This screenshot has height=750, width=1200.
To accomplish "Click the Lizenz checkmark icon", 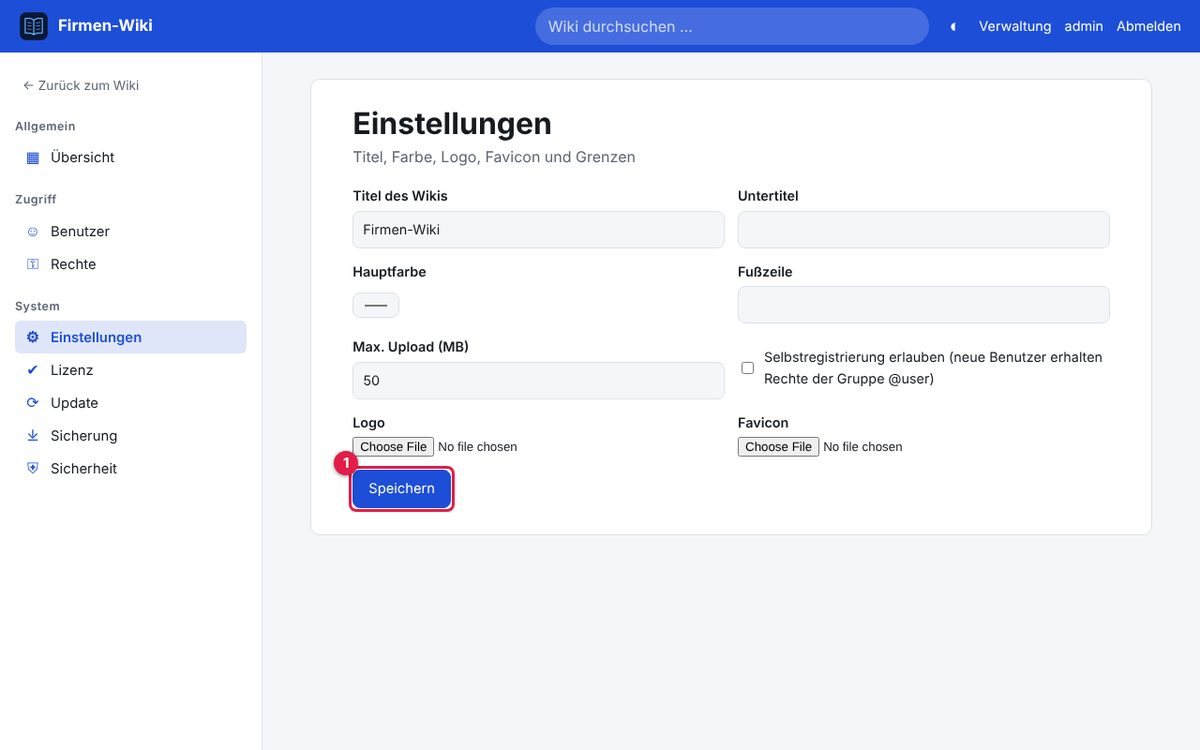I will coord(33,371).
